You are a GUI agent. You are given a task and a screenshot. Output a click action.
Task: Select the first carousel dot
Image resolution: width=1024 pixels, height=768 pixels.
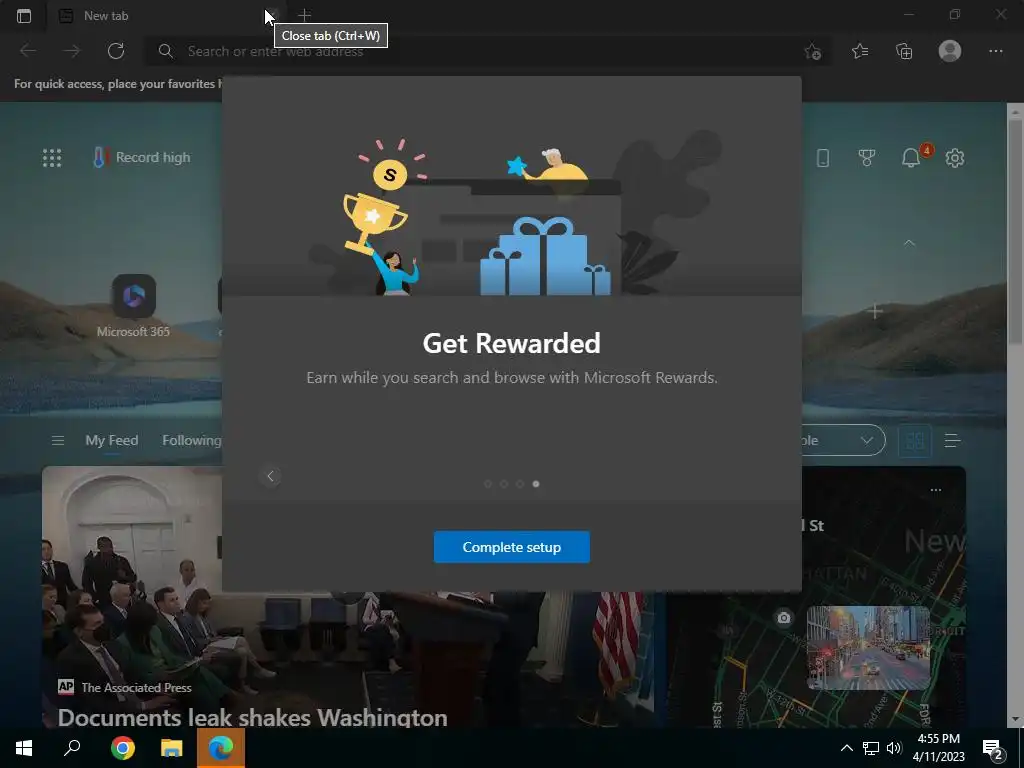pos(488,484)
